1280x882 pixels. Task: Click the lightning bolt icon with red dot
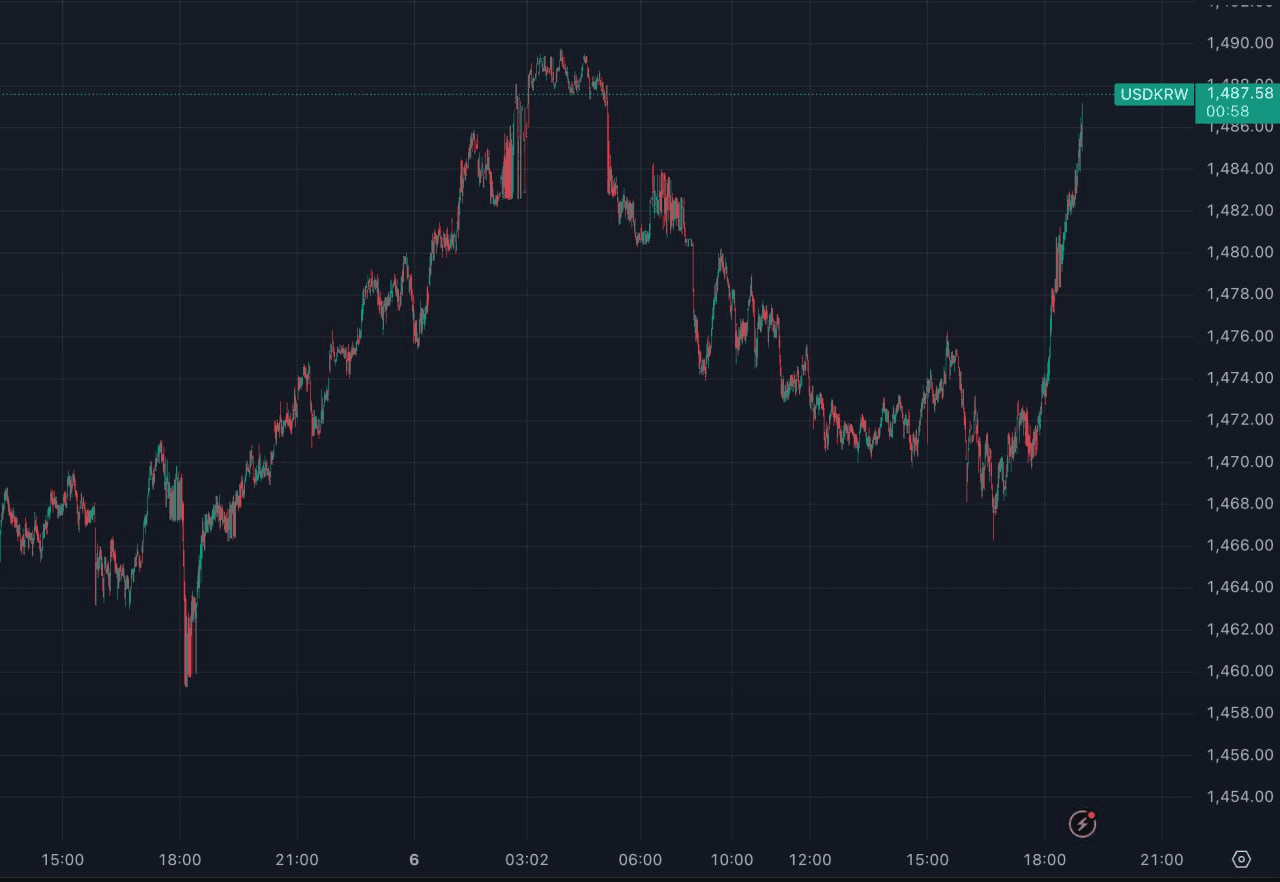[x=1082, y=823]
